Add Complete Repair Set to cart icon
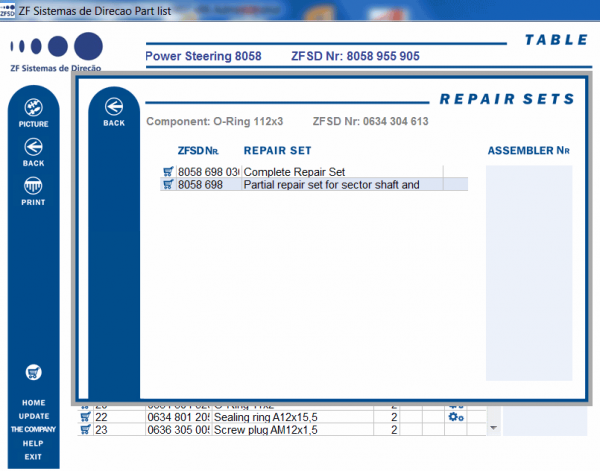Screen dimensions: 600x471 point(168,171)
